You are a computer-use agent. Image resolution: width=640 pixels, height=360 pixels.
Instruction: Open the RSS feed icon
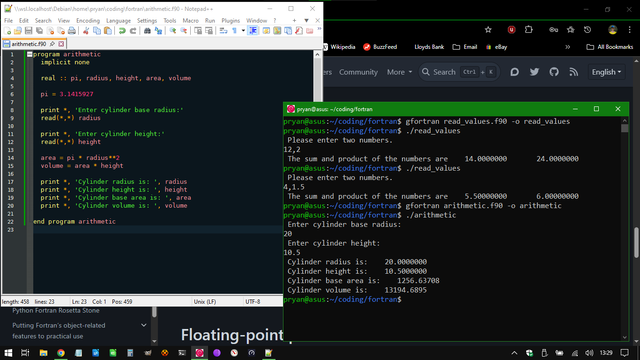pyautogui.click(x=574, y=72)
